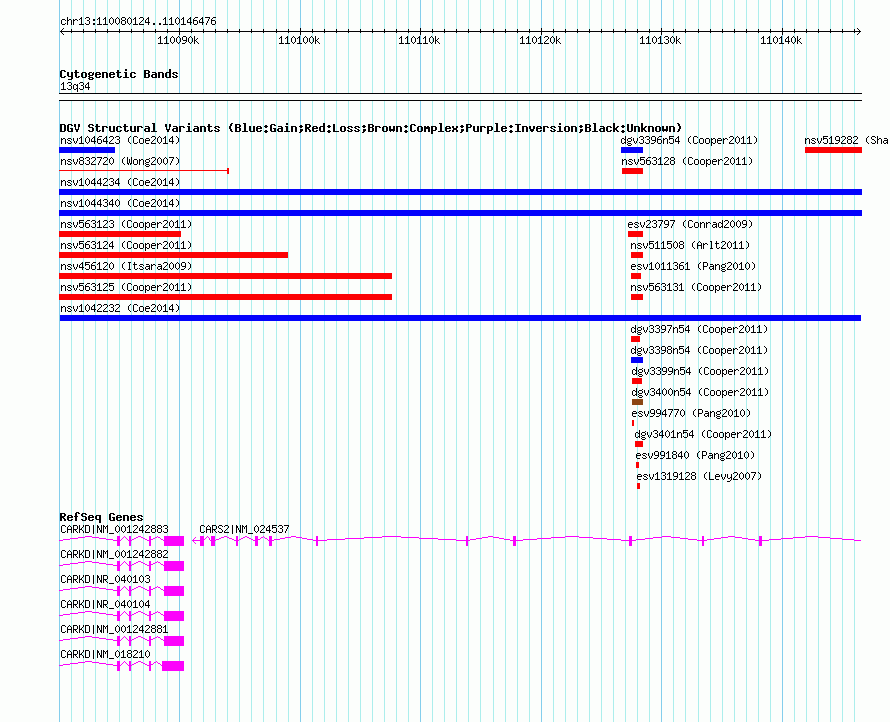The height and width of the screenshot is (722, 890).
Task: Click the dgv3396n54 (Cooper2011) label
Action: (x=689, y=140)
